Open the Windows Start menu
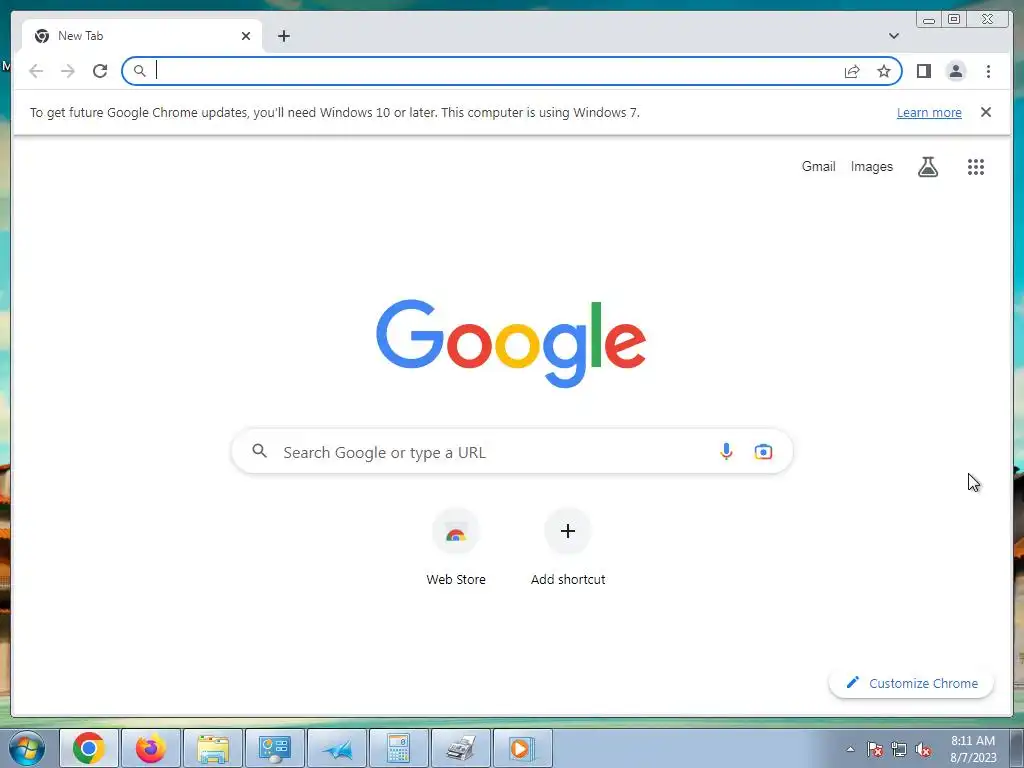 click(27, 748)
